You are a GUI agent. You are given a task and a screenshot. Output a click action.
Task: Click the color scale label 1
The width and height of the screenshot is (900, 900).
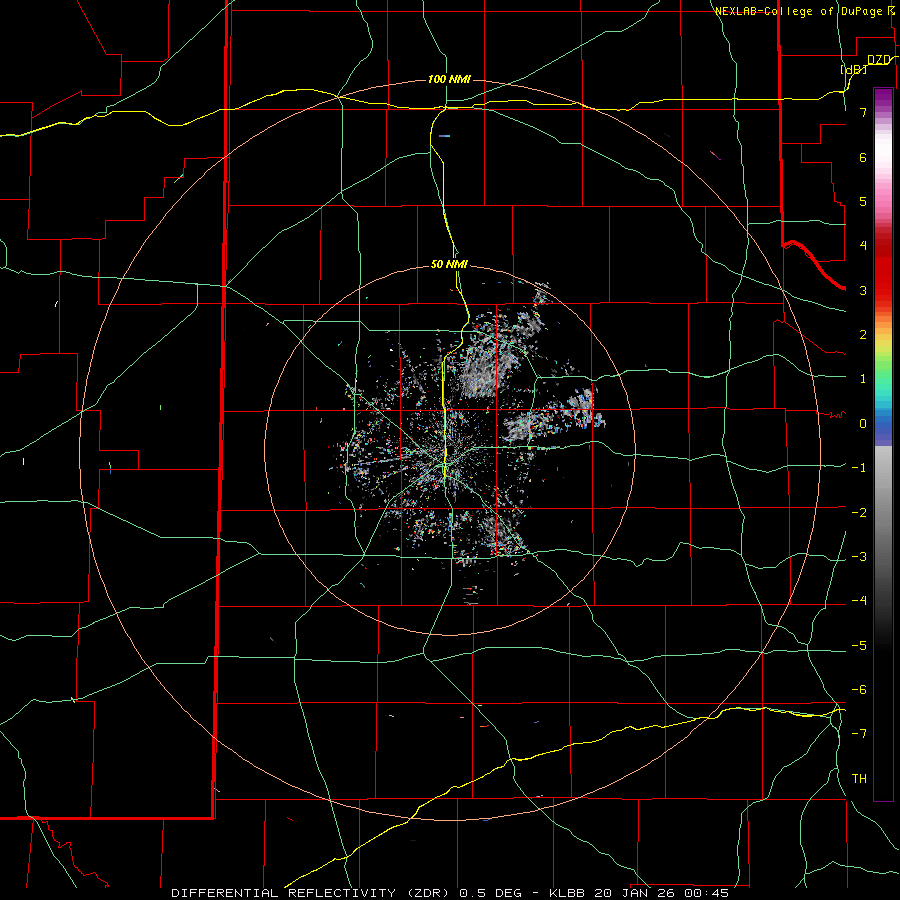[863, 379]
